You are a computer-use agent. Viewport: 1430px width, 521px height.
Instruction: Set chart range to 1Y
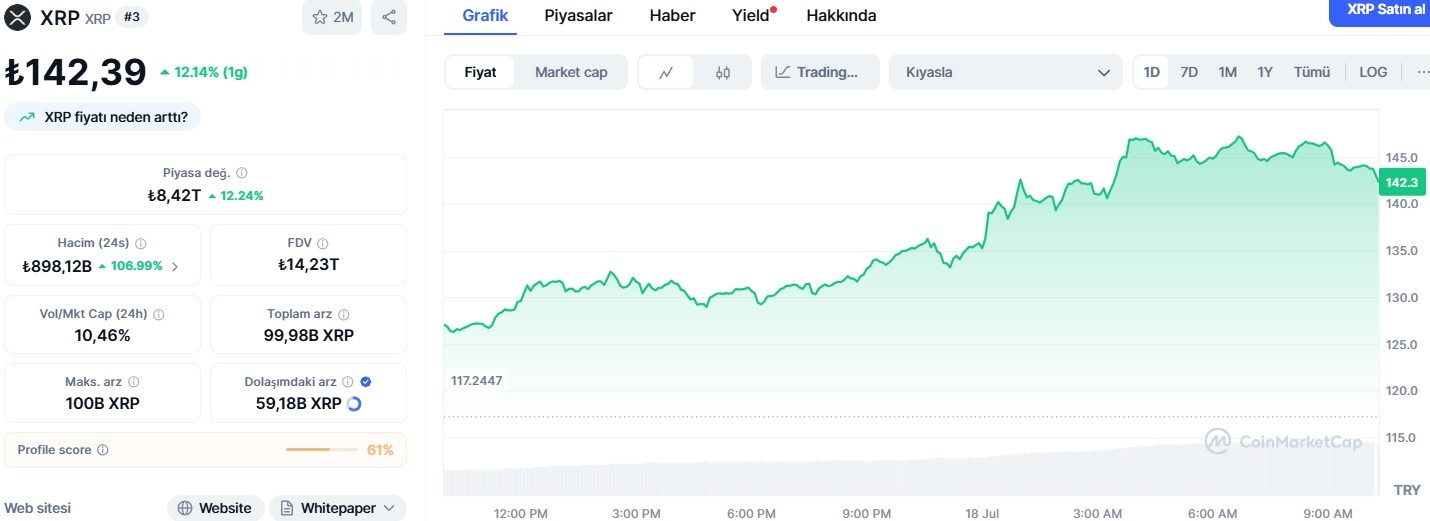[x=1265, y=72]
